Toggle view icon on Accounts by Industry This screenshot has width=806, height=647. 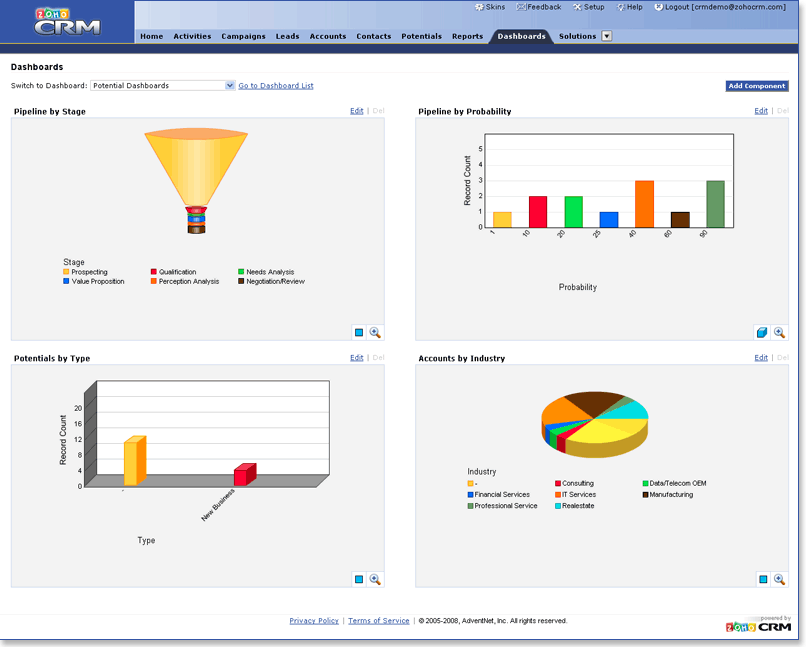pos(763,579)
